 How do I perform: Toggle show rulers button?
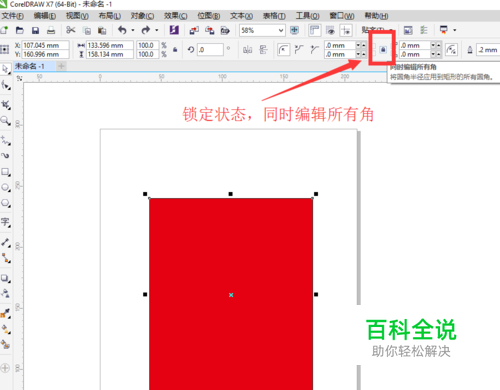point(314,30)
